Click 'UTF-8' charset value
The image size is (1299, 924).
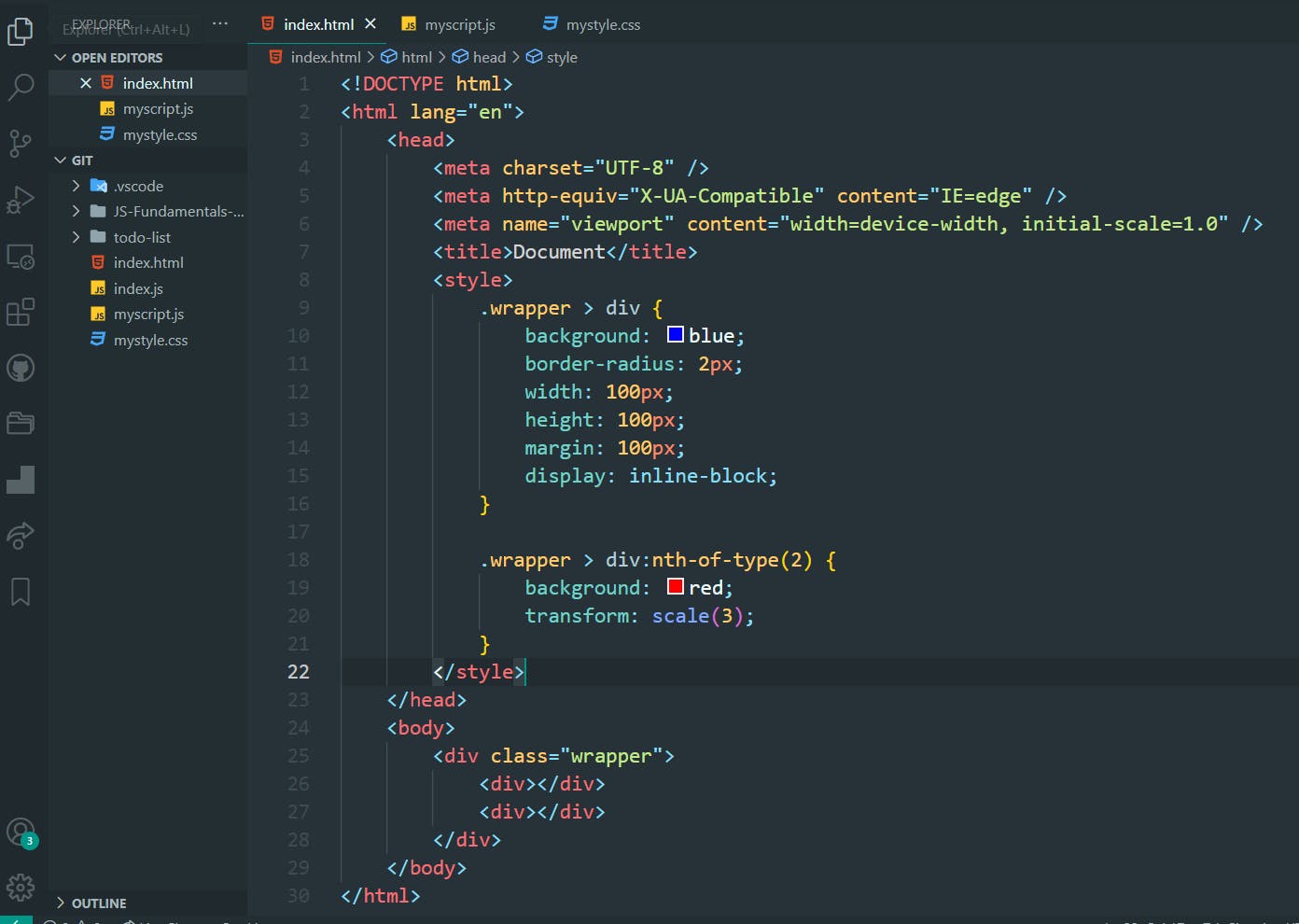pyautogui.click(x=635, y=168)
